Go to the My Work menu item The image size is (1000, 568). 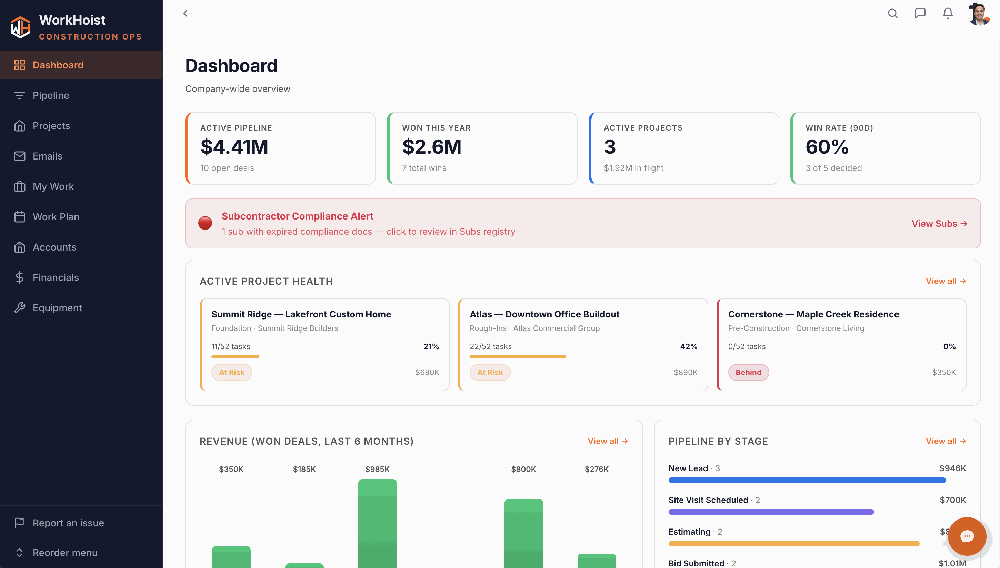click(82, 187)
